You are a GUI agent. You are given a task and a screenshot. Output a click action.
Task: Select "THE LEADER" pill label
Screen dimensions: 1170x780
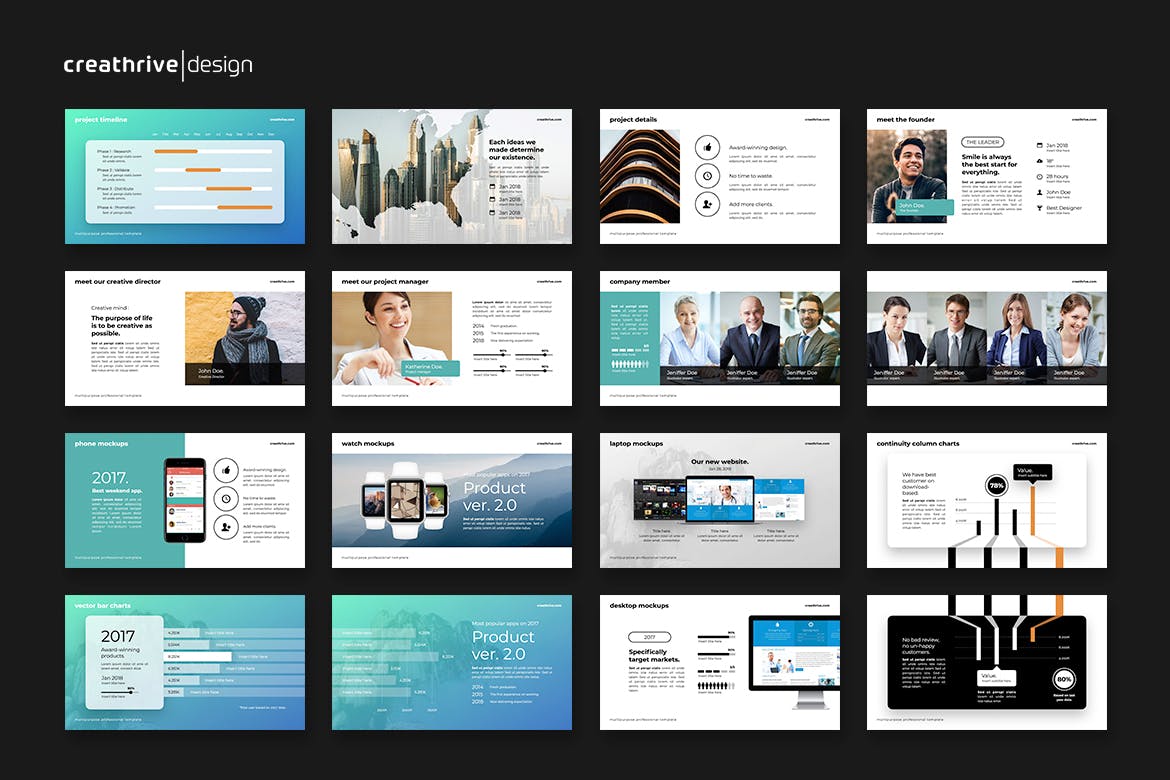click(x=982, y=142)
